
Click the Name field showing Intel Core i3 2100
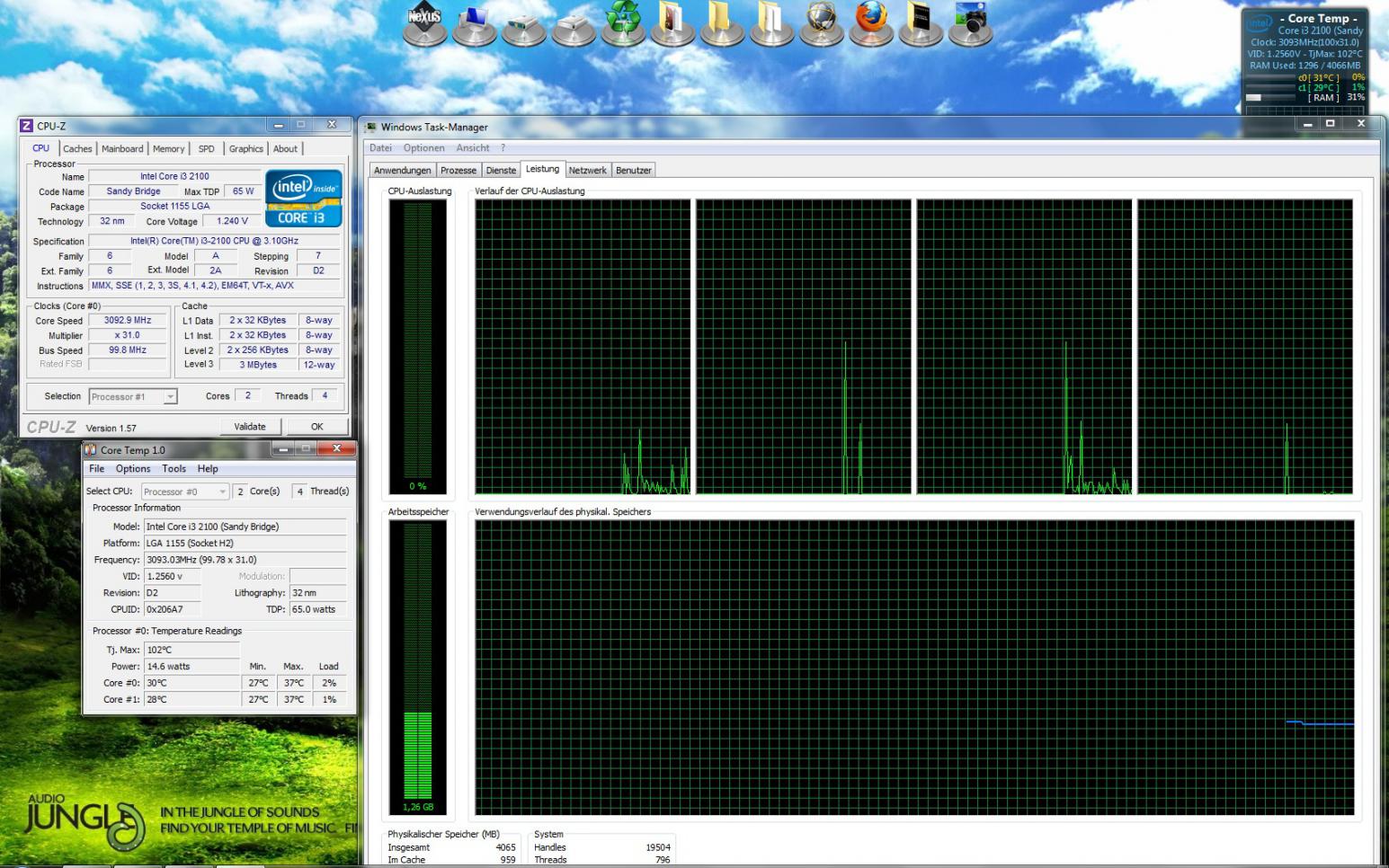click(174, 176)
